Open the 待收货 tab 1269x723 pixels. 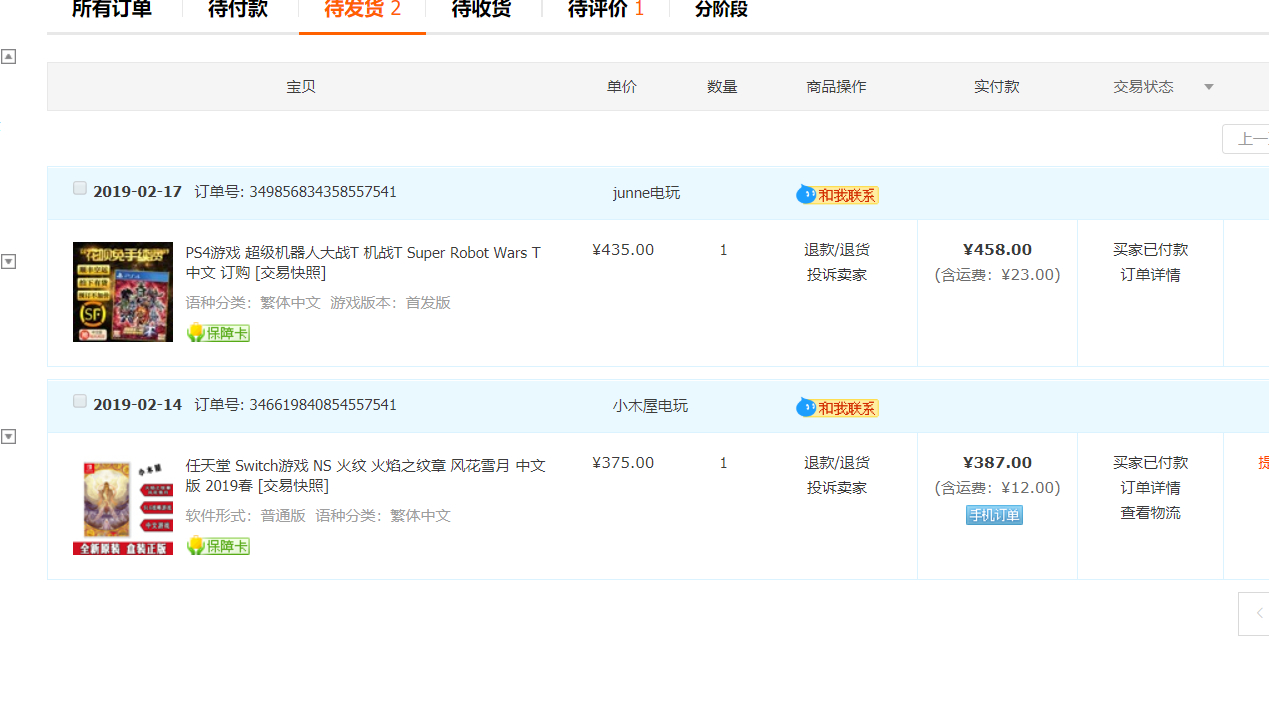click(x=482, y=10)
